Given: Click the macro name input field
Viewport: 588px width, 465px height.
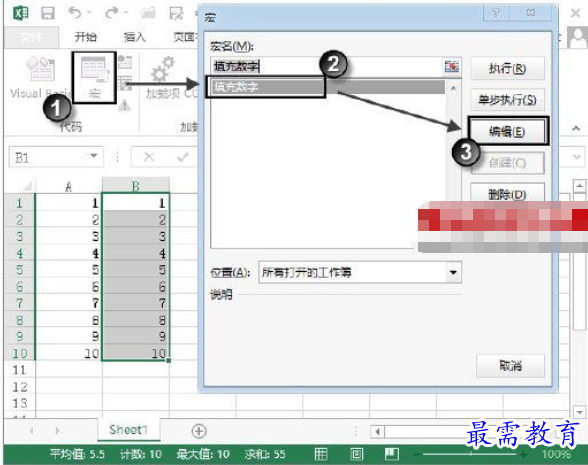Looking at the screenshot, I should pyautogui.click(x=327, y=67).
